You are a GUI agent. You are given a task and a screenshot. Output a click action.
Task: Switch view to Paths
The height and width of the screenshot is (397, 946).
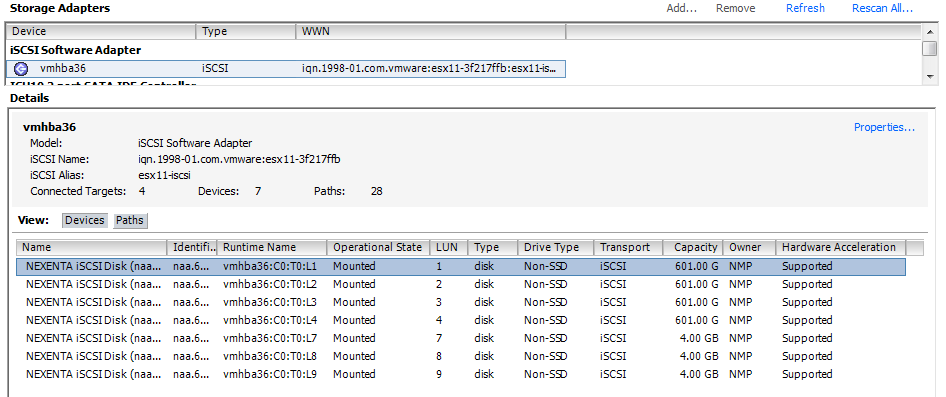coord(130,220)
